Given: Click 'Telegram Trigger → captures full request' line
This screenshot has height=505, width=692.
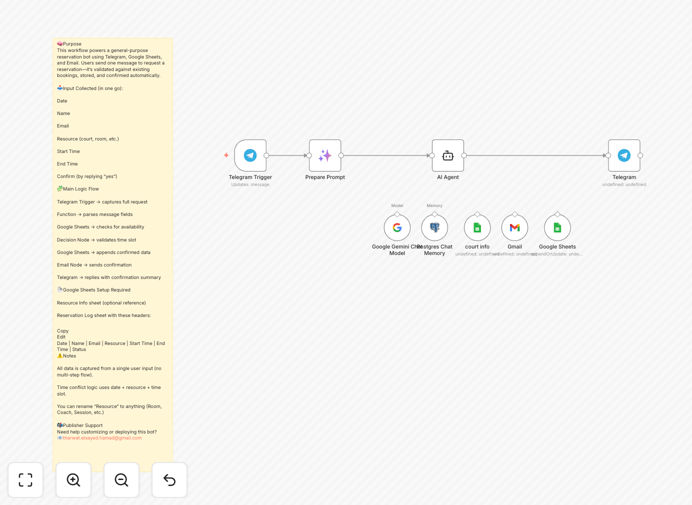Looking at the screenshot, I should [x=102, y=202].
